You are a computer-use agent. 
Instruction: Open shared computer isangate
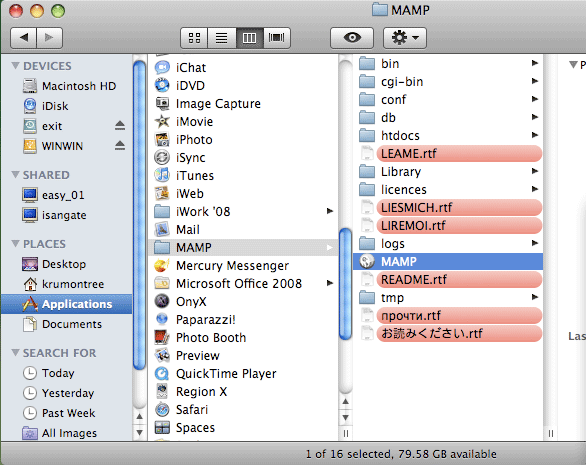(67, 215)
